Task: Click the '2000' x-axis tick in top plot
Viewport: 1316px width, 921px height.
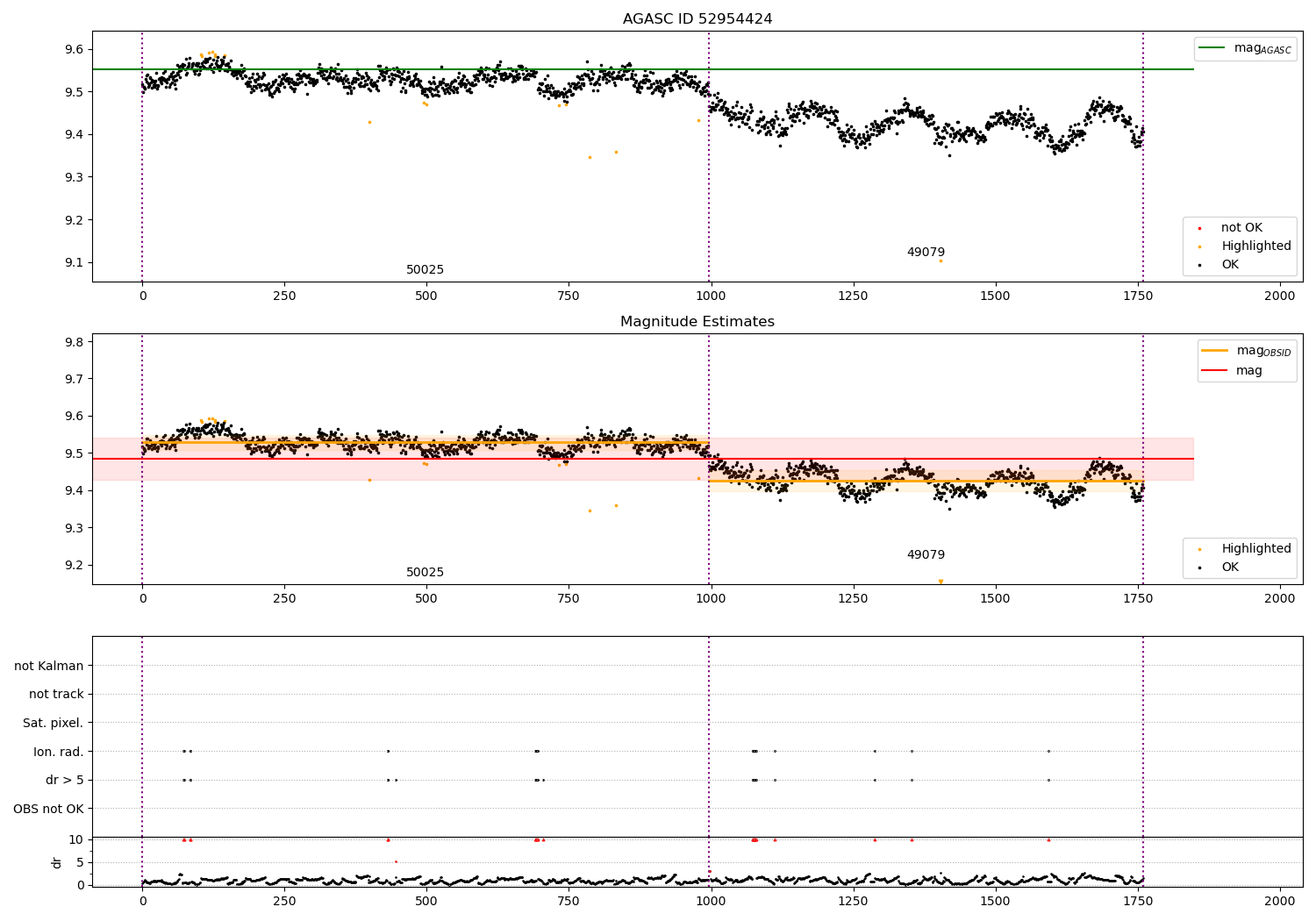Action: (1279, 296)
